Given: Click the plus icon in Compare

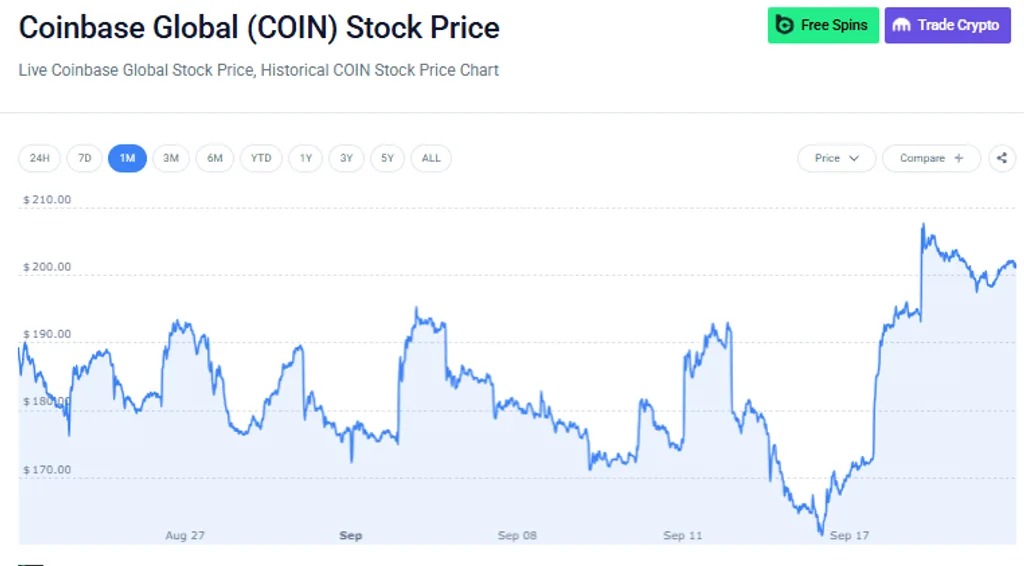Looking at the screenshot, I should tap(959, 158).
